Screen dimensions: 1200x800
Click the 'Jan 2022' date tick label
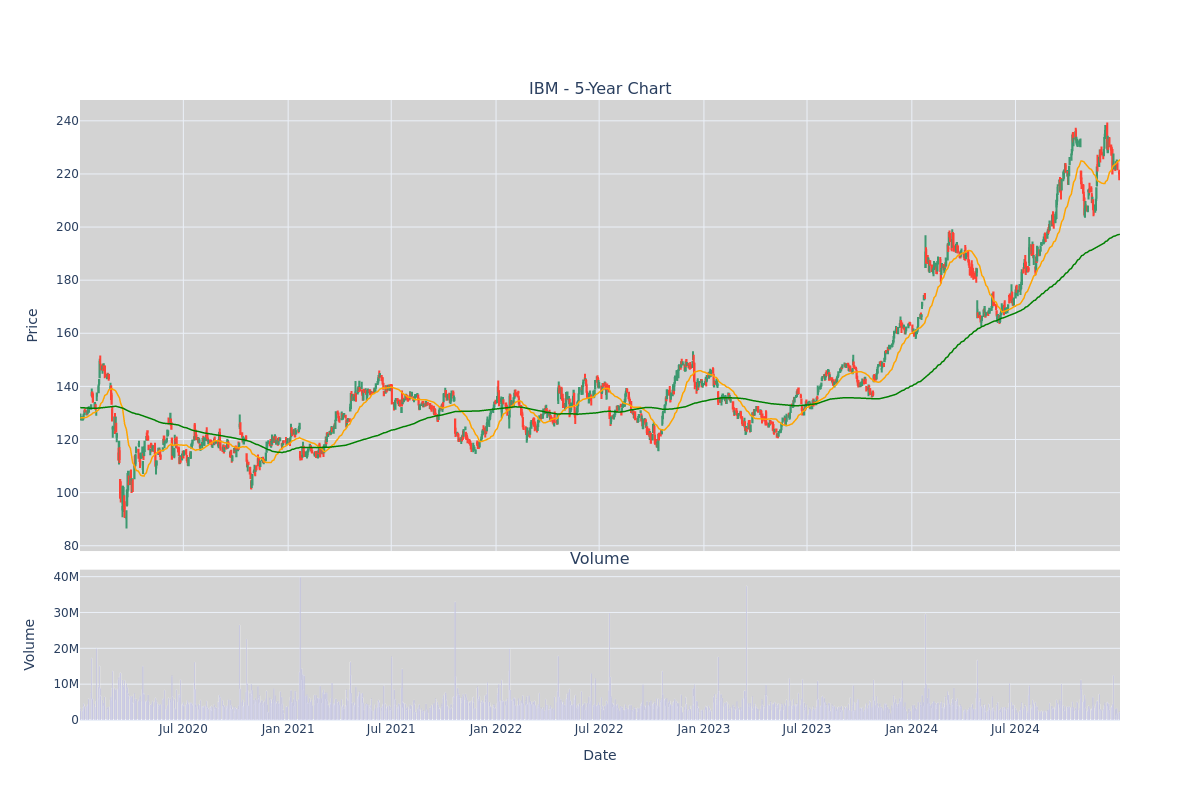click(x=496, y=729)
